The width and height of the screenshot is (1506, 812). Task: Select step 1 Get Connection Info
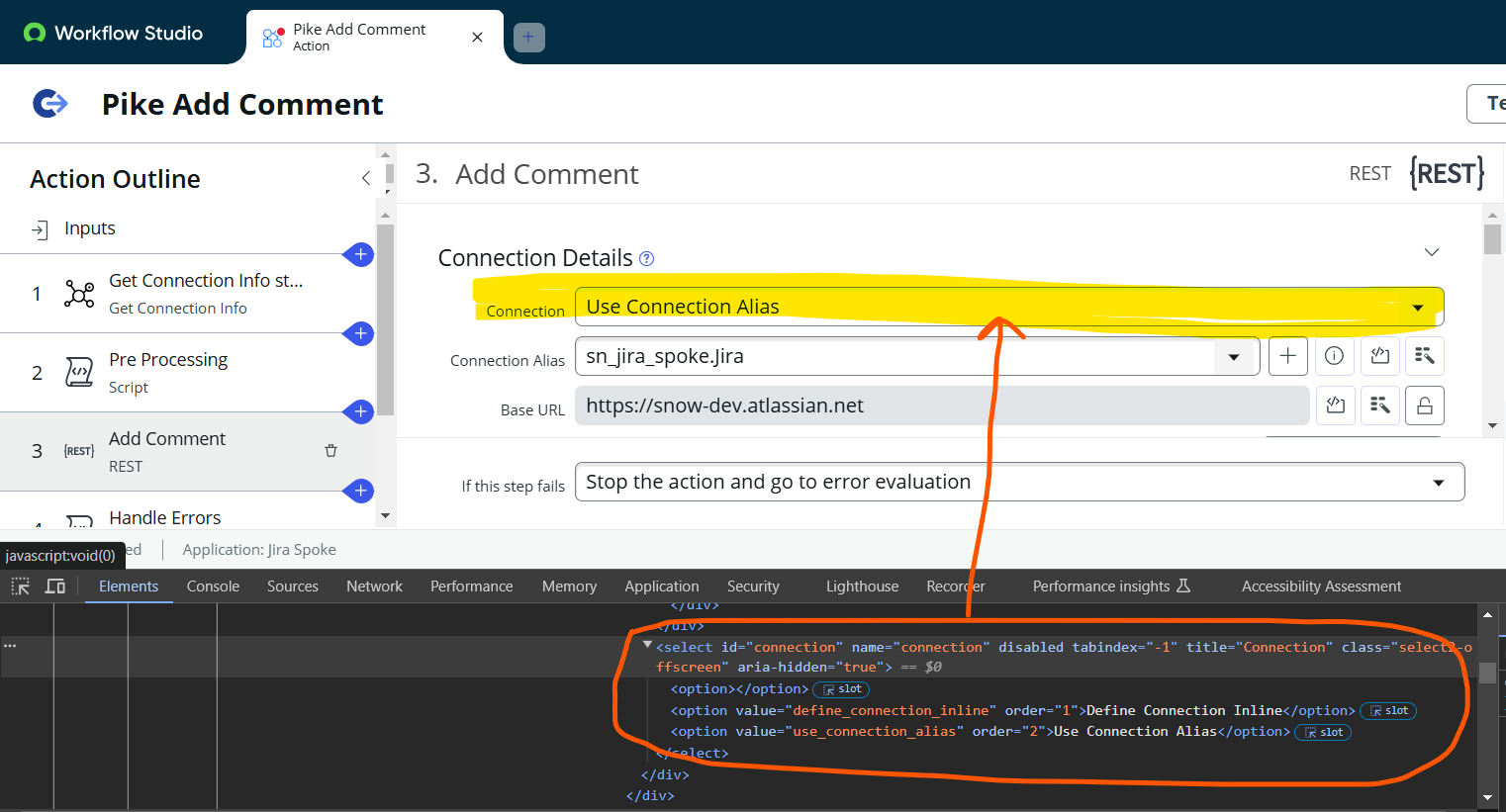(186, 294)
